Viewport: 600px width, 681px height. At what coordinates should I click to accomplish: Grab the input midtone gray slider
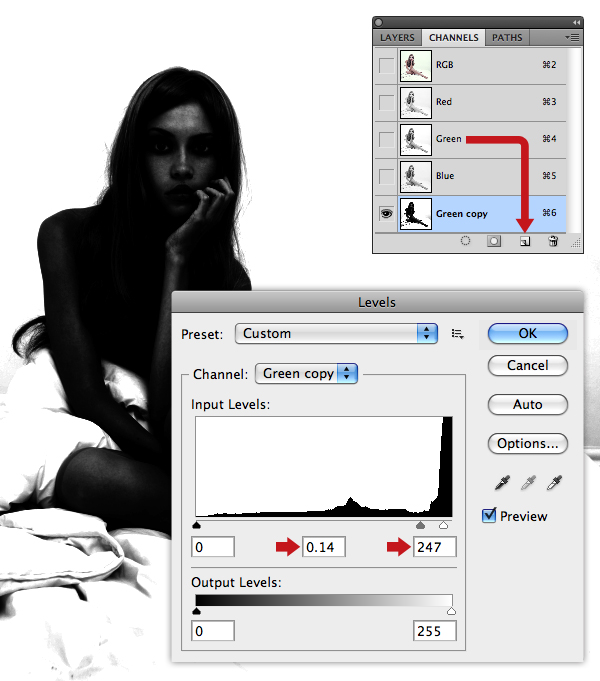pos(420,525)
